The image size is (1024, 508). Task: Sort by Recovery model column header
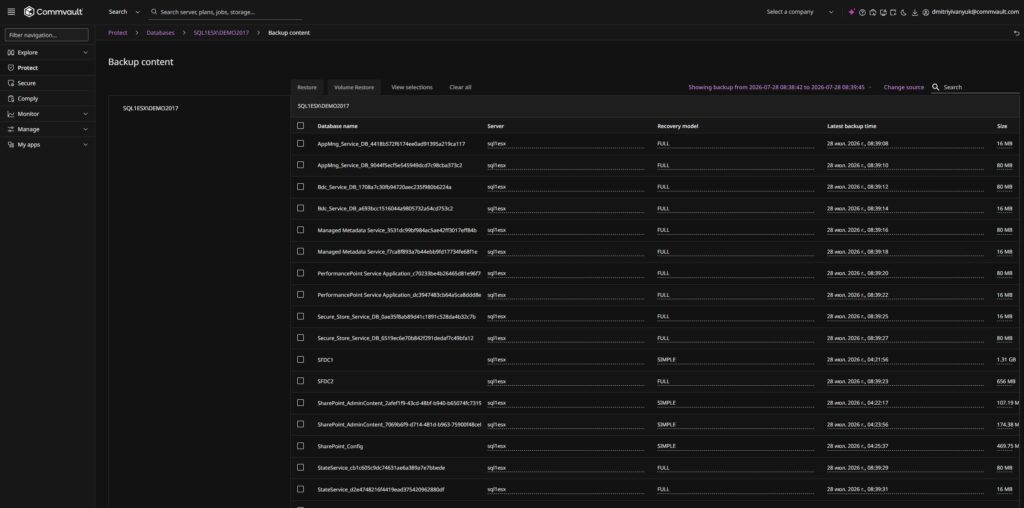point(678,126)
